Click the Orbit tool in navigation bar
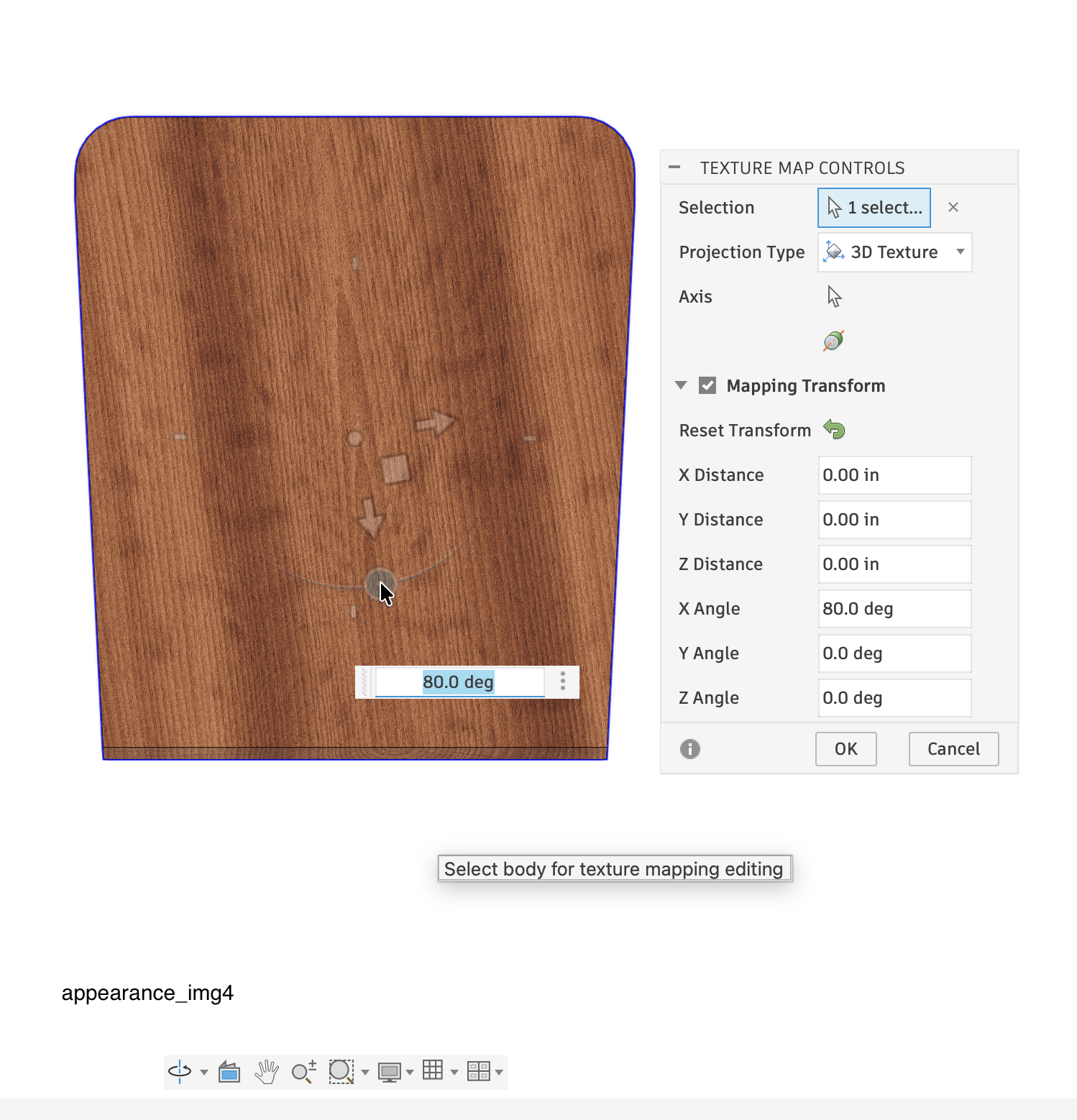This screenshot has height=1120, width=1077. coord(180,1072)
